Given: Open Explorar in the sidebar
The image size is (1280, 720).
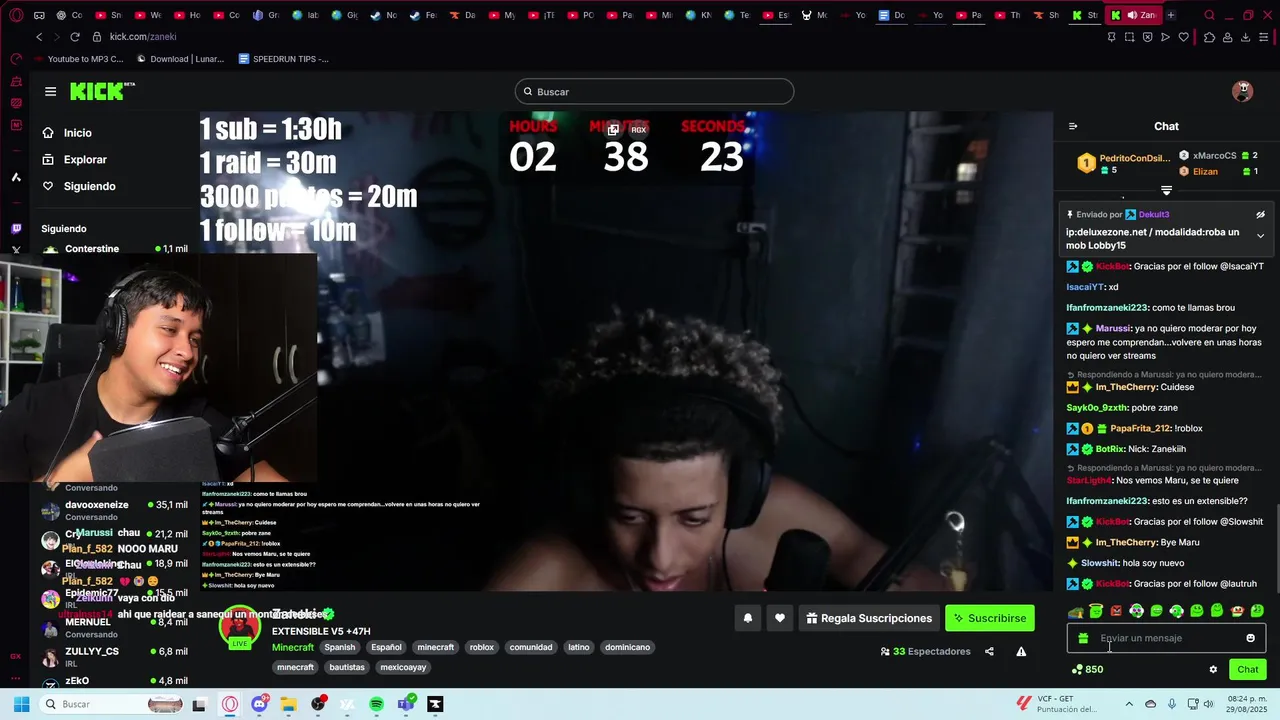Looking at the screenshot, I should click(x=85, y=160).
